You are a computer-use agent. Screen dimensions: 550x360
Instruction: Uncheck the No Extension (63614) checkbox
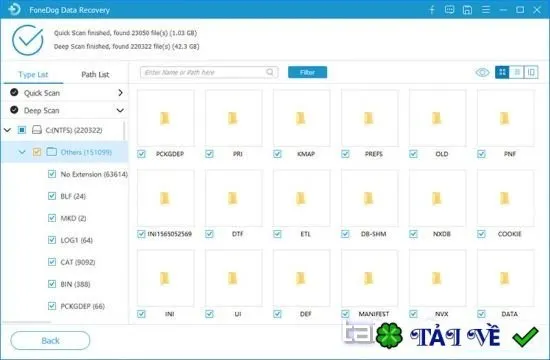click(x=52, y=174)
